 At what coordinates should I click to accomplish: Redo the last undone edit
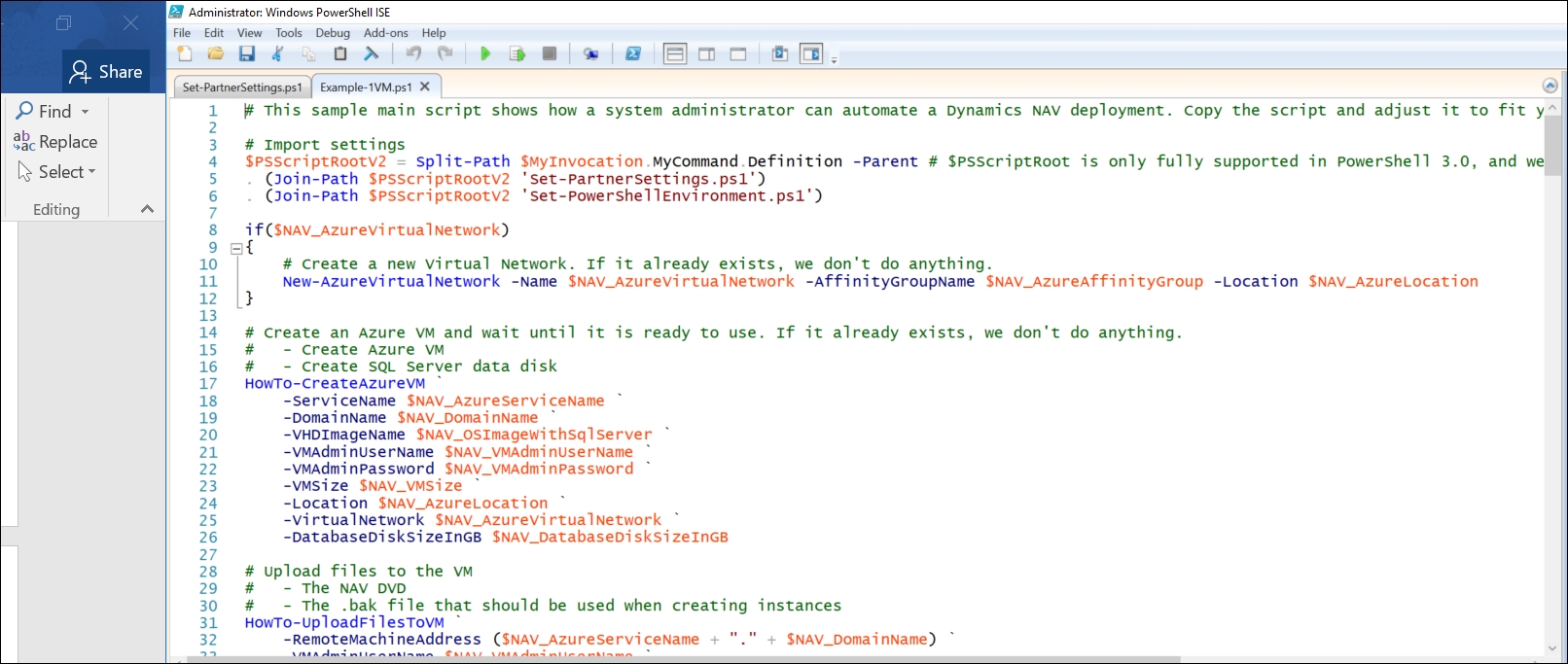(x=445, y=53)
